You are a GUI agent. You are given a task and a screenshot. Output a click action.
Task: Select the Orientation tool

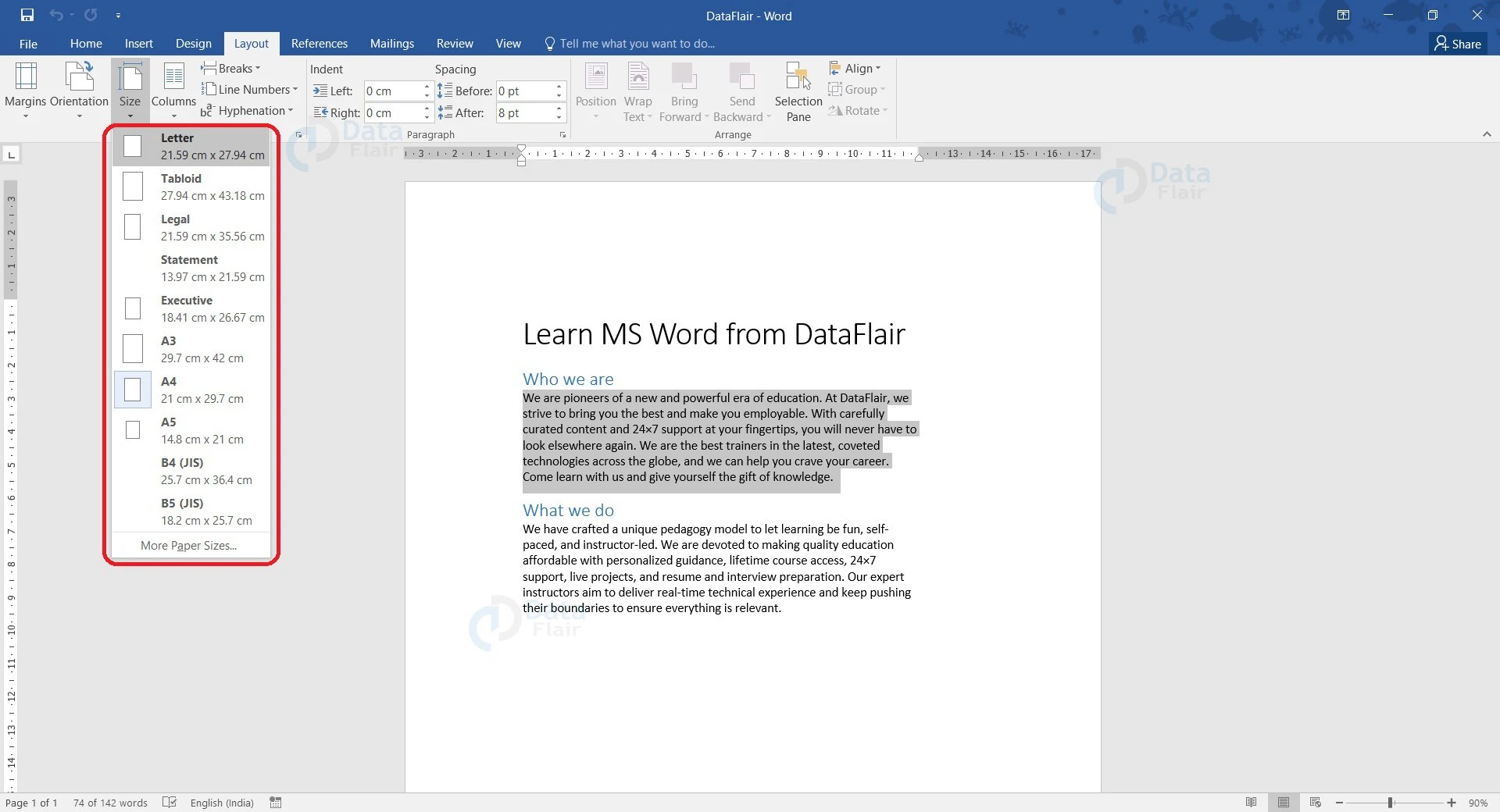pyautogui.click(x=78, y=86)
